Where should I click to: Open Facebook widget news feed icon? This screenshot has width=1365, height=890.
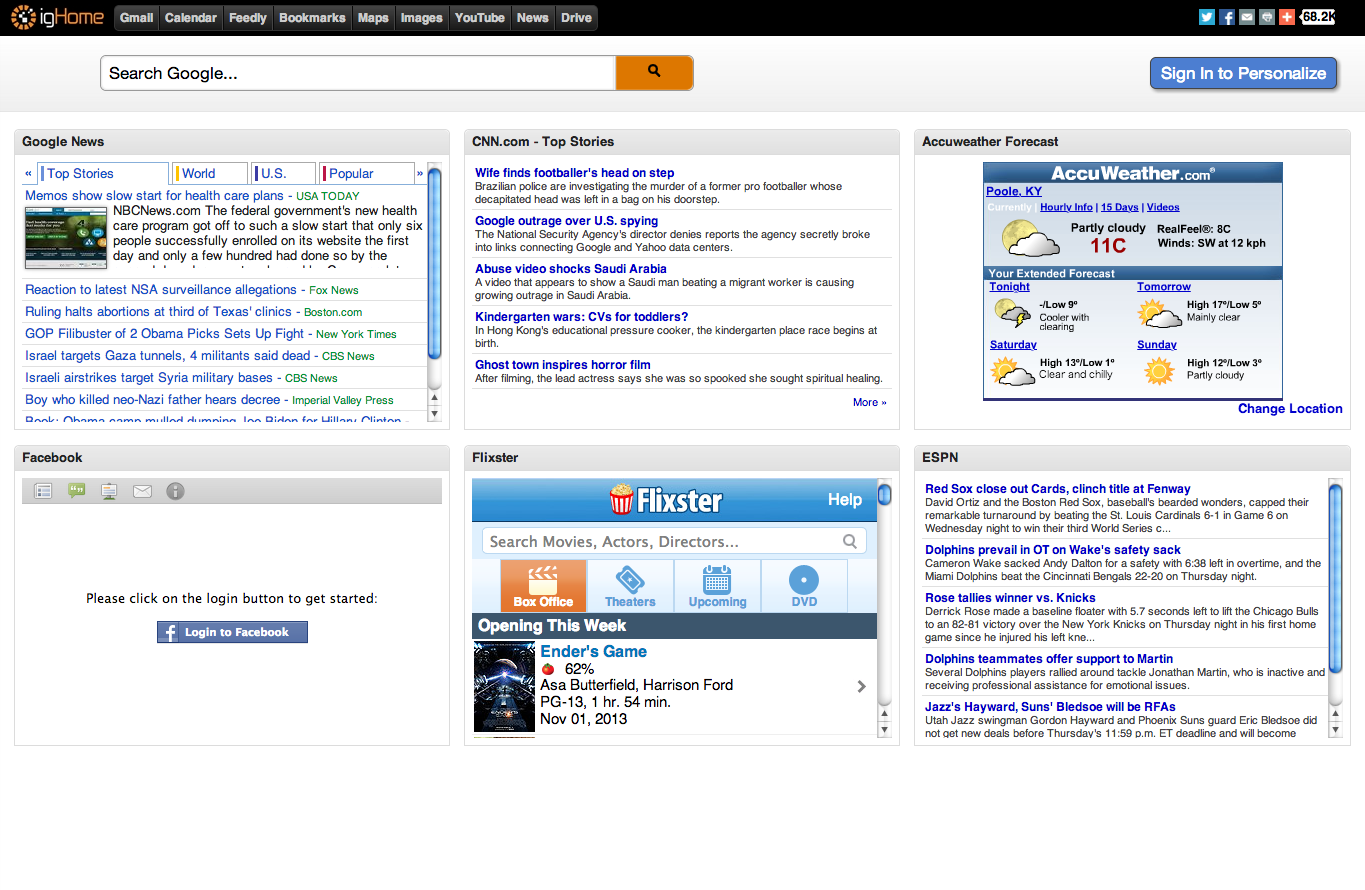click(43, 491)
